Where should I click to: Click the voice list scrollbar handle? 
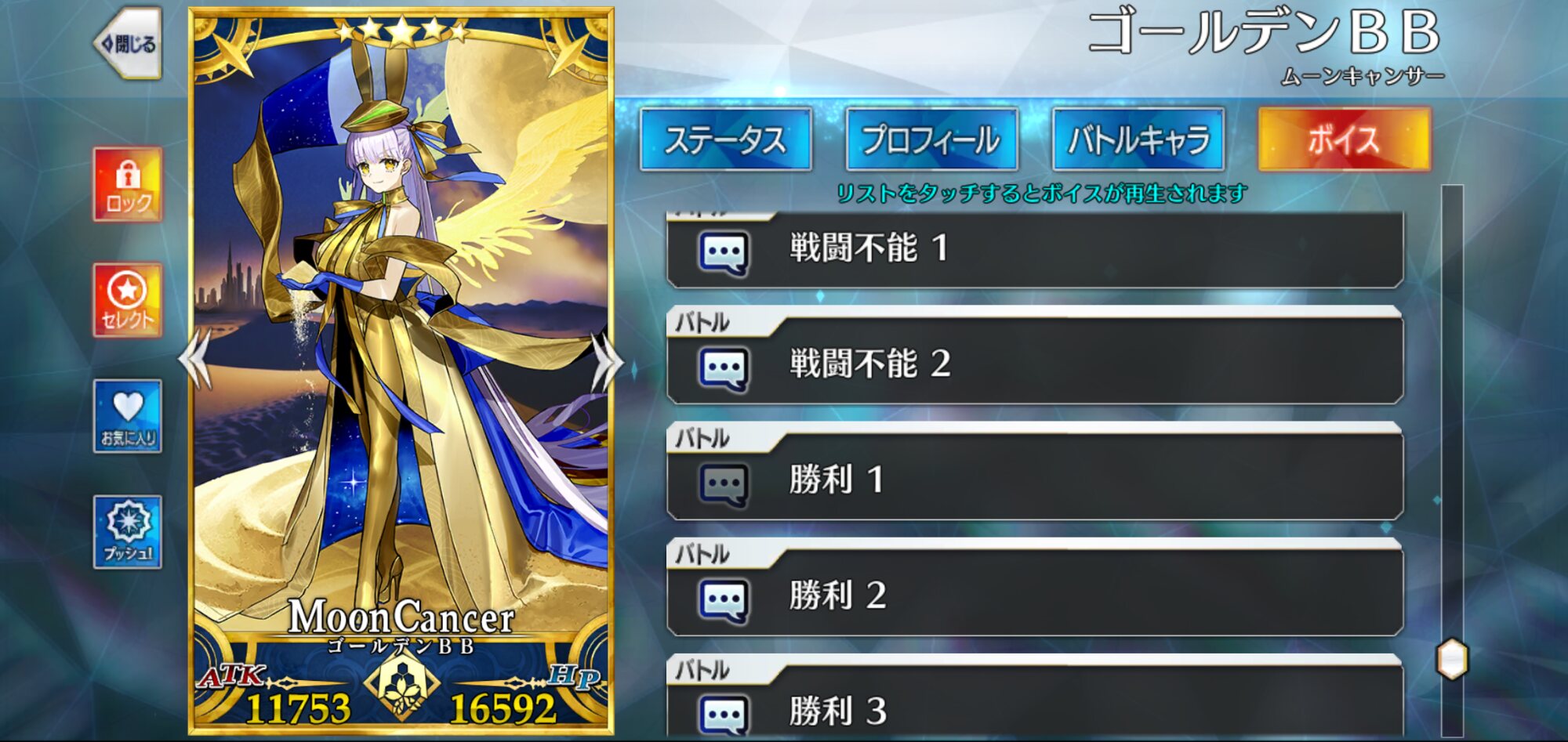pyautogui.click(x=1452, y=659)
